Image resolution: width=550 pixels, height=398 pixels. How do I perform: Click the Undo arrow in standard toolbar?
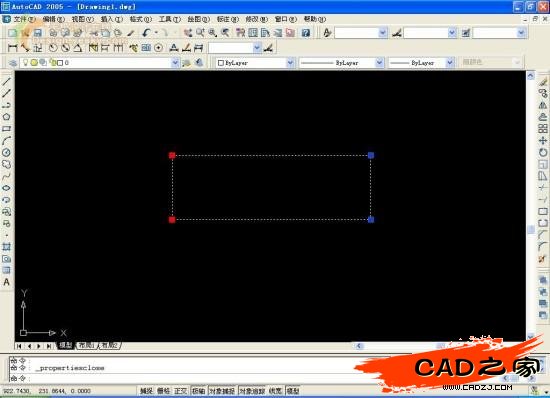(x=146, y=33)
